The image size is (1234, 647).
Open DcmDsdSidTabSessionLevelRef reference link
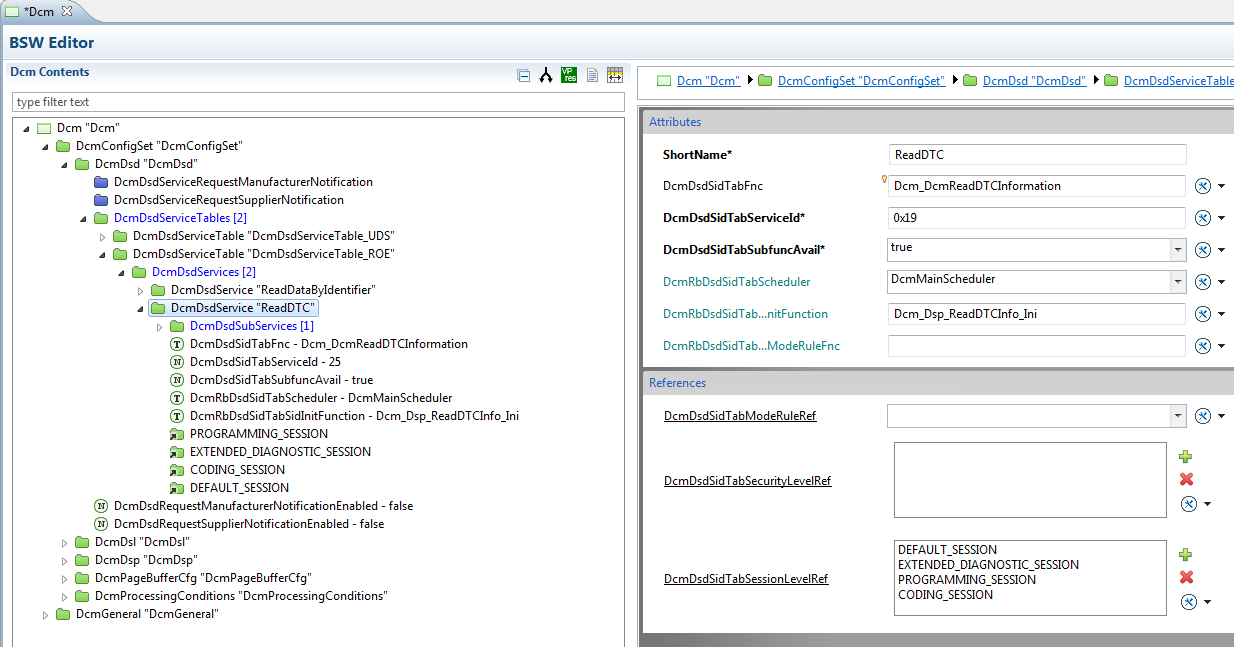click(x=746, y=579)
